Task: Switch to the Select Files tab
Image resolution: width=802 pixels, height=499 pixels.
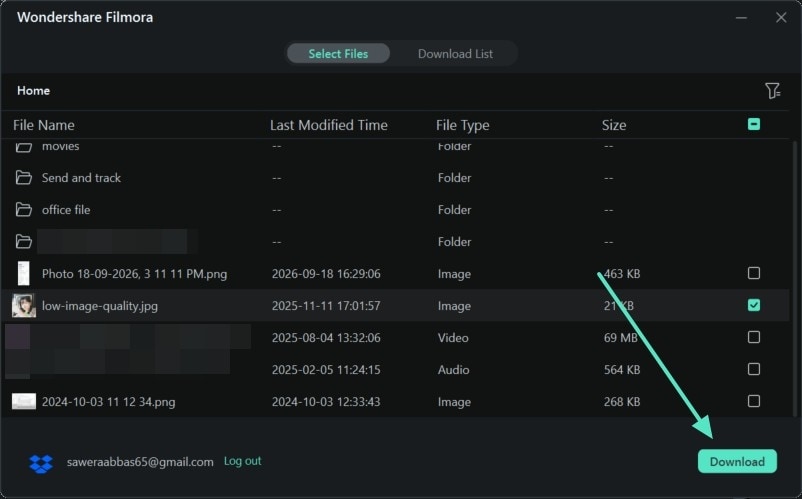Action: [x=338, y=54]
